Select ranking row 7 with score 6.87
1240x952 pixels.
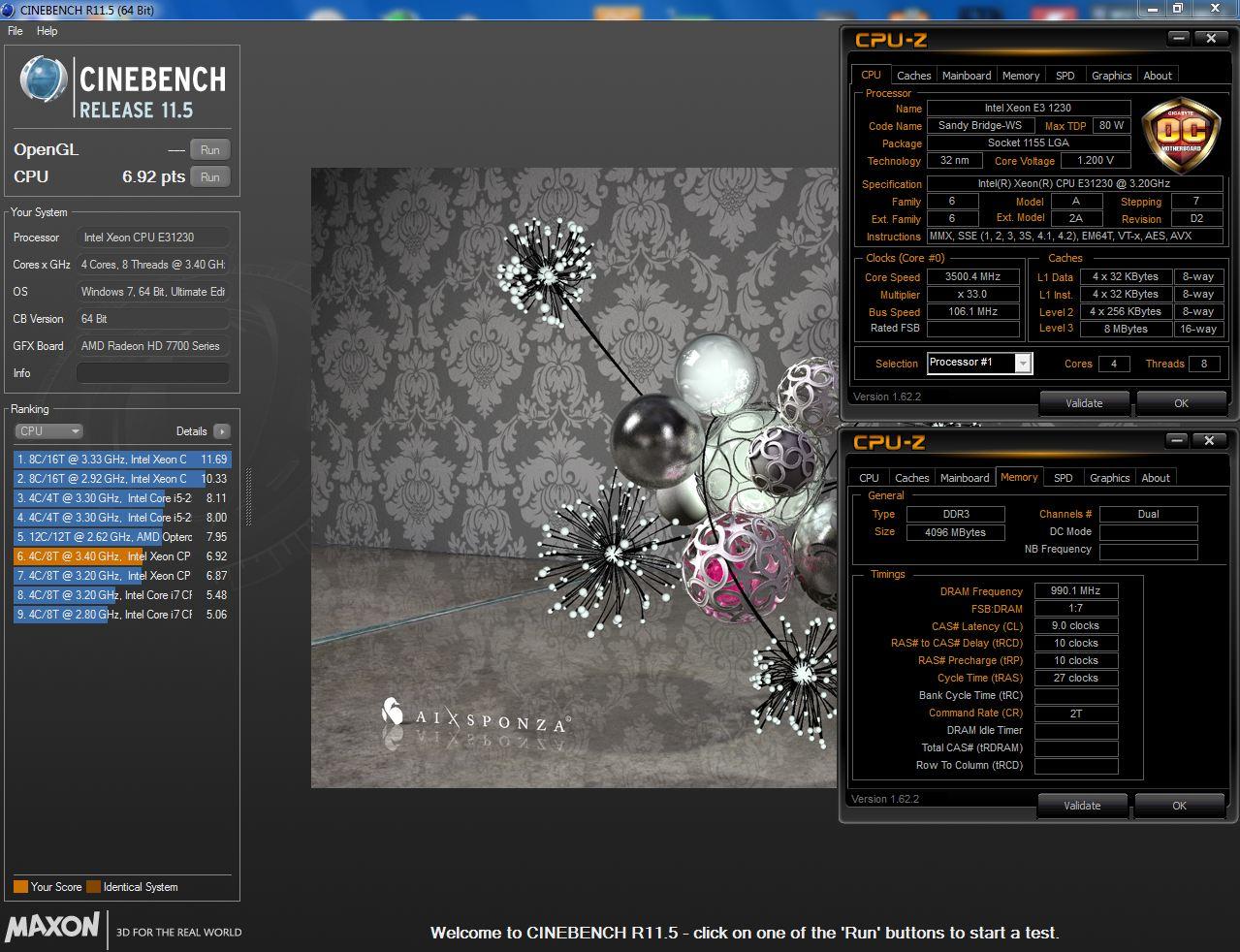[x=122, y=576]
